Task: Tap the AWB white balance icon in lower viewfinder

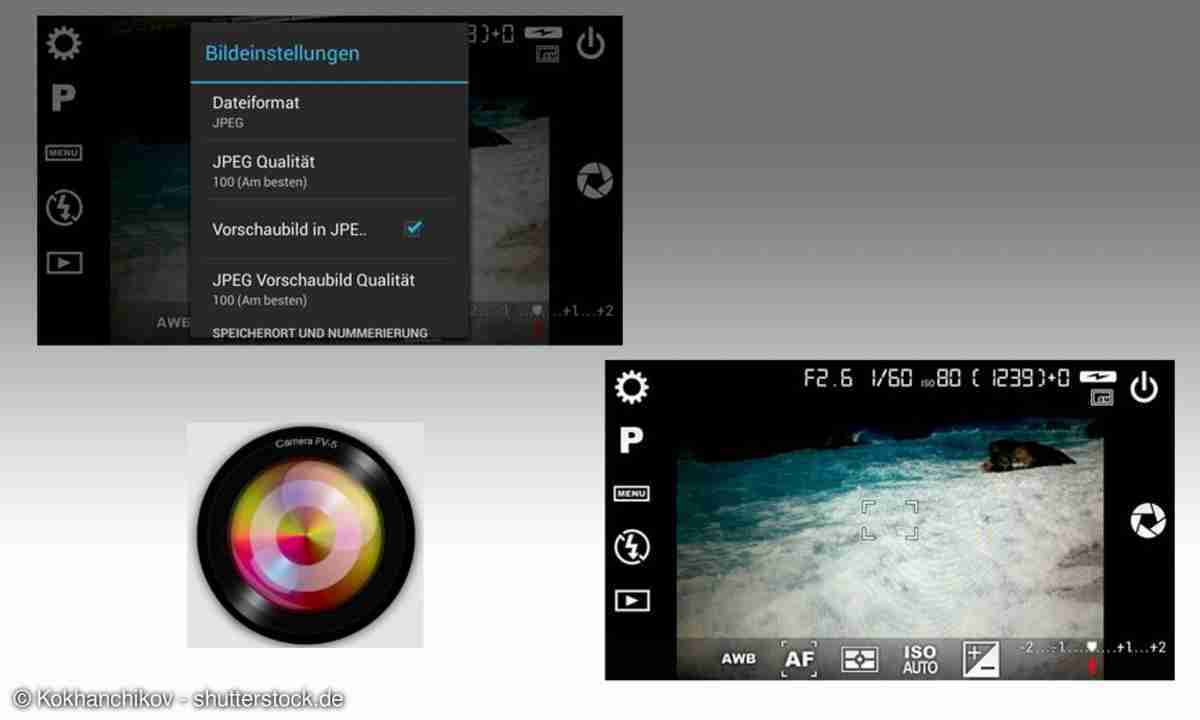Action: point(739,660)
